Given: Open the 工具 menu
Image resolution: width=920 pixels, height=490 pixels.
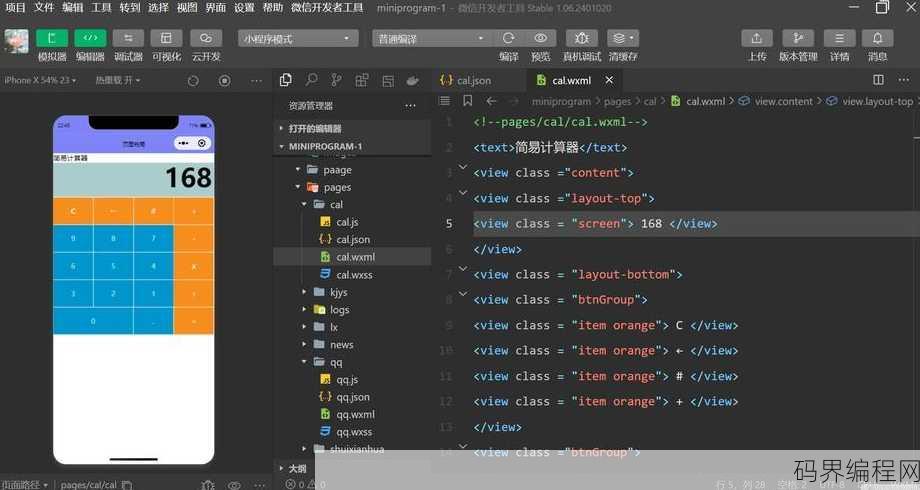Looking at the screenshot, I should (101, 8).
